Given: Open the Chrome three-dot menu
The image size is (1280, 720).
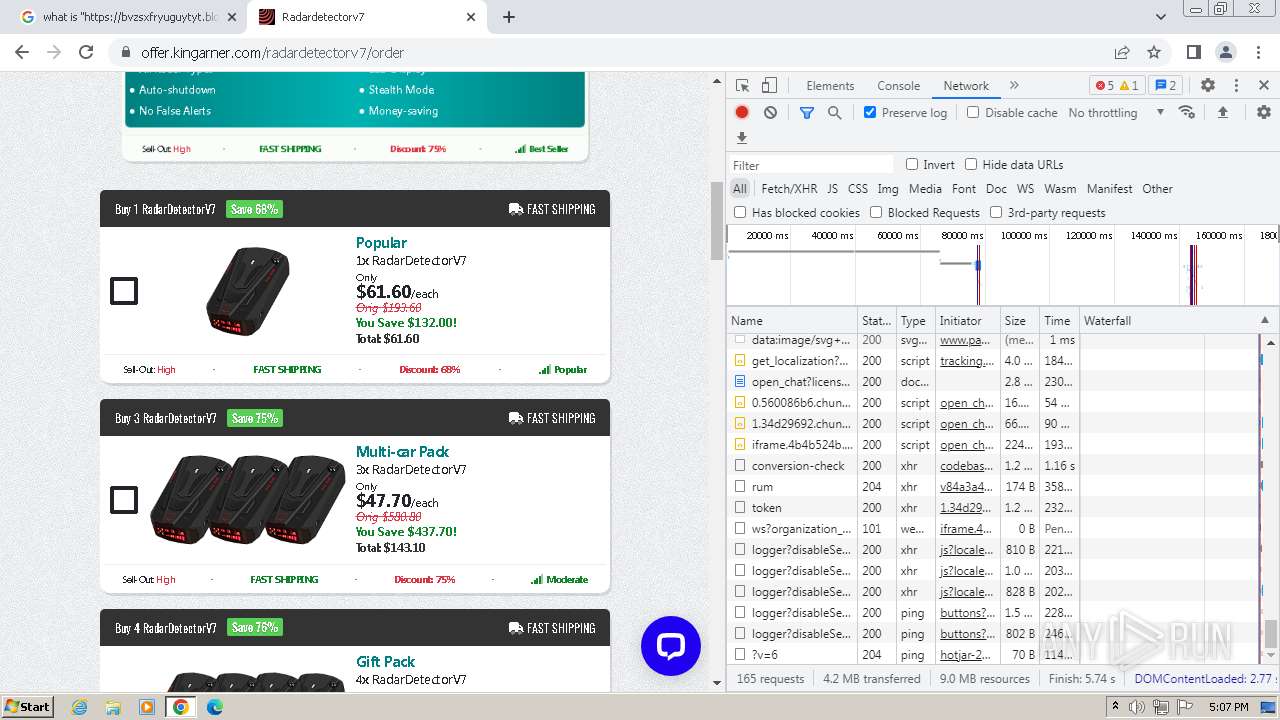Looking at the screenshot, I should click(1258, 52).
